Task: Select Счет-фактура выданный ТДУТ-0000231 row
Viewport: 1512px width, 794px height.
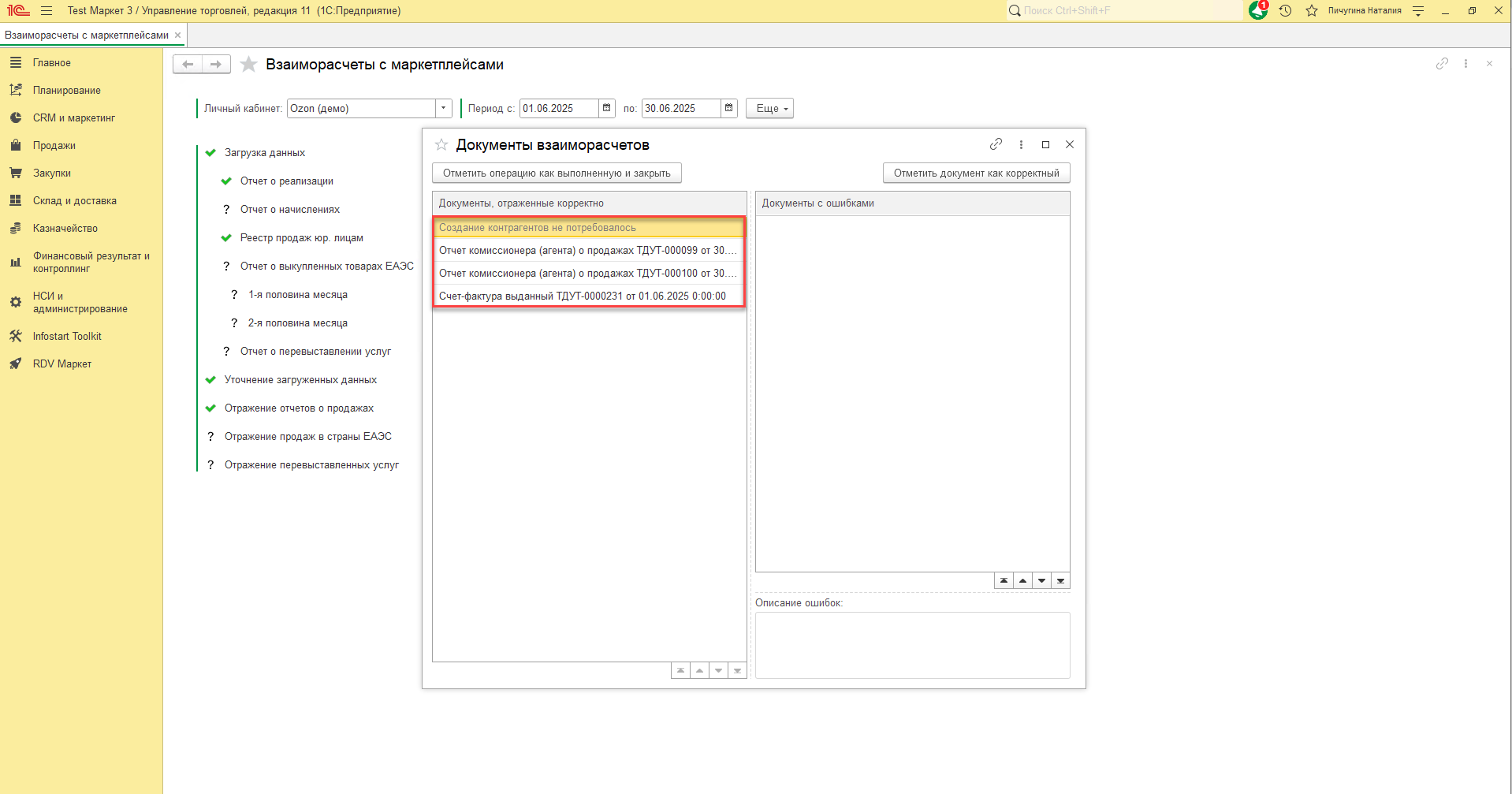Action: (x=582, y=296)
